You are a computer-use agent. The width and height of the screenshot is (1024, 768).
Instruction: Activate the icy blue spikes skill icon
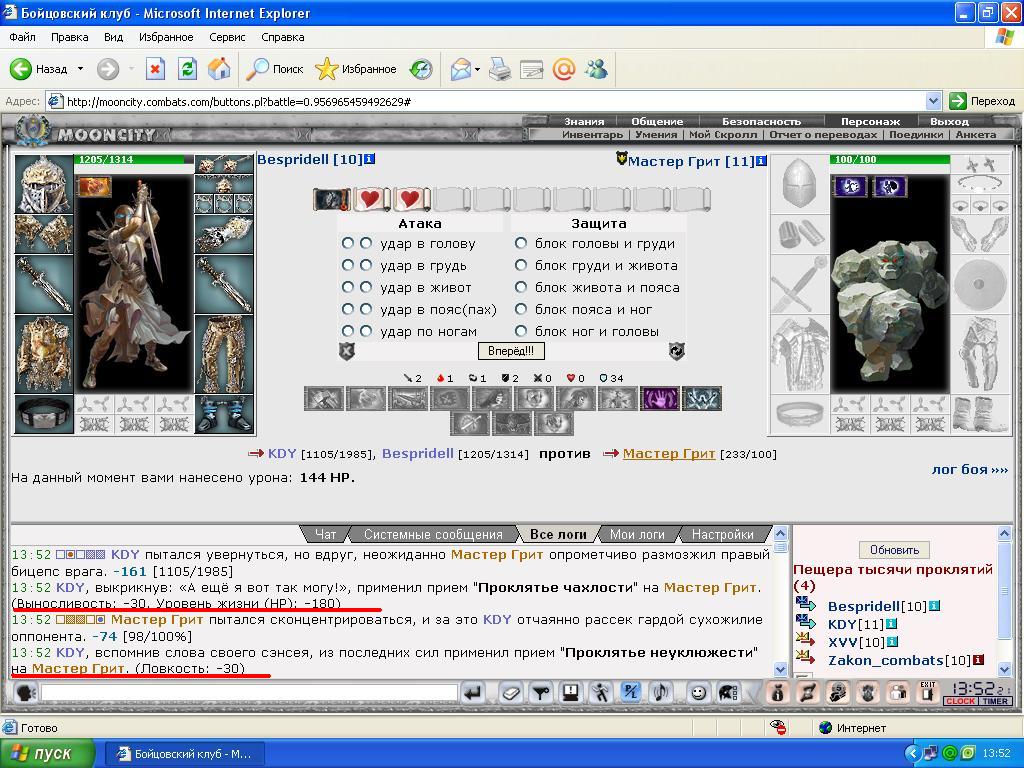[701, 398]
